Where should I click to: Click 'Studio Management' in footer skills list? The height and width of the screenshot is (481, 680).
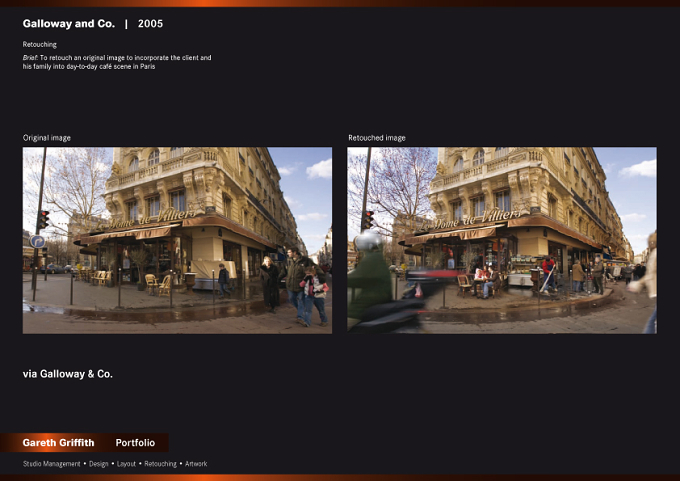pyautogui.click(x=52, y=464)
